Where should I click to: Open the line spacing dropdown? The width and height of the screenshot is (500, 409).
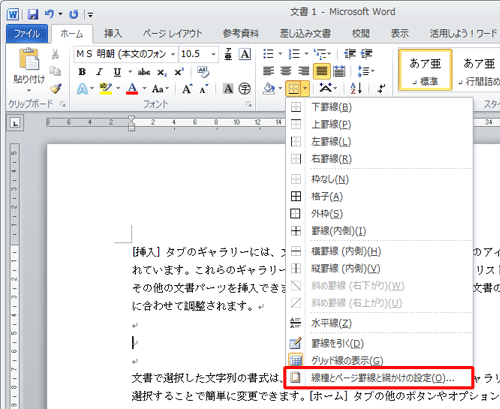(366, 71)
